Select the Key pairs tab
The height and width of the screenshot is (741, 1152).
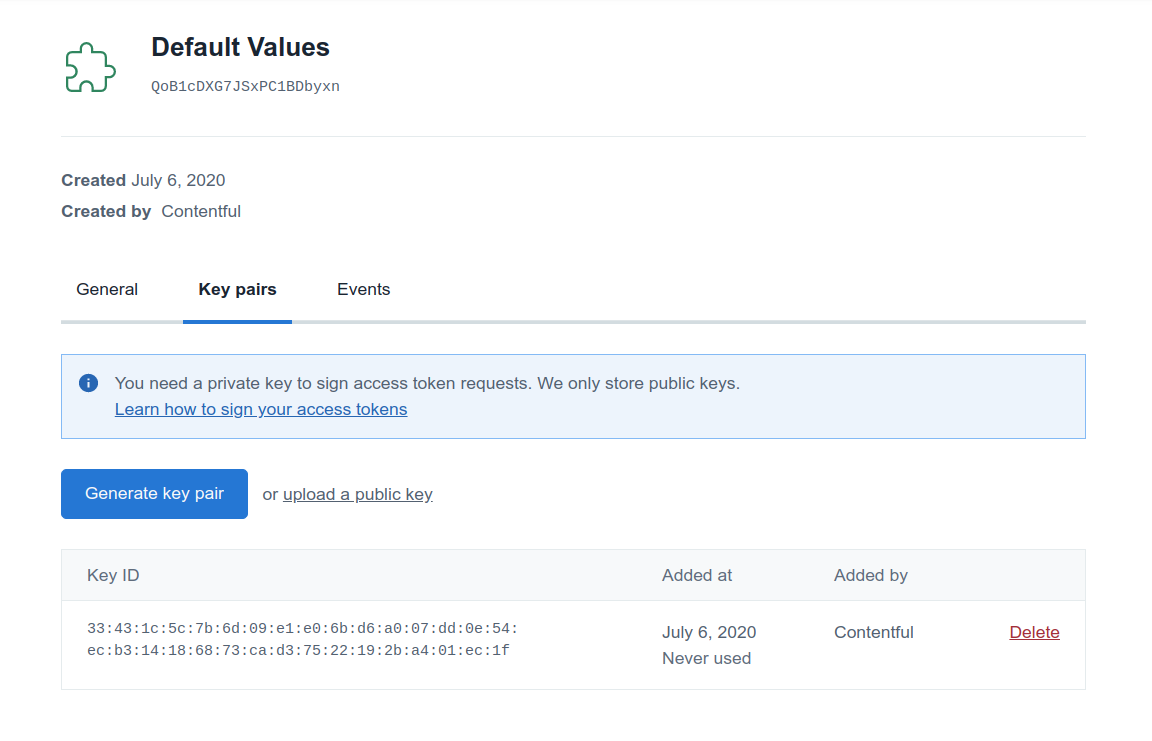click(237, 289)
